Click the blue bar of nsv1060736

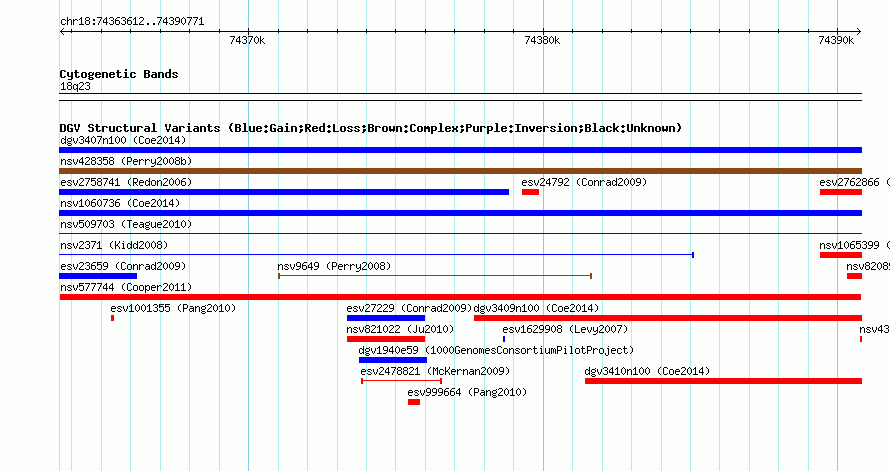click(x=460, y=213)
